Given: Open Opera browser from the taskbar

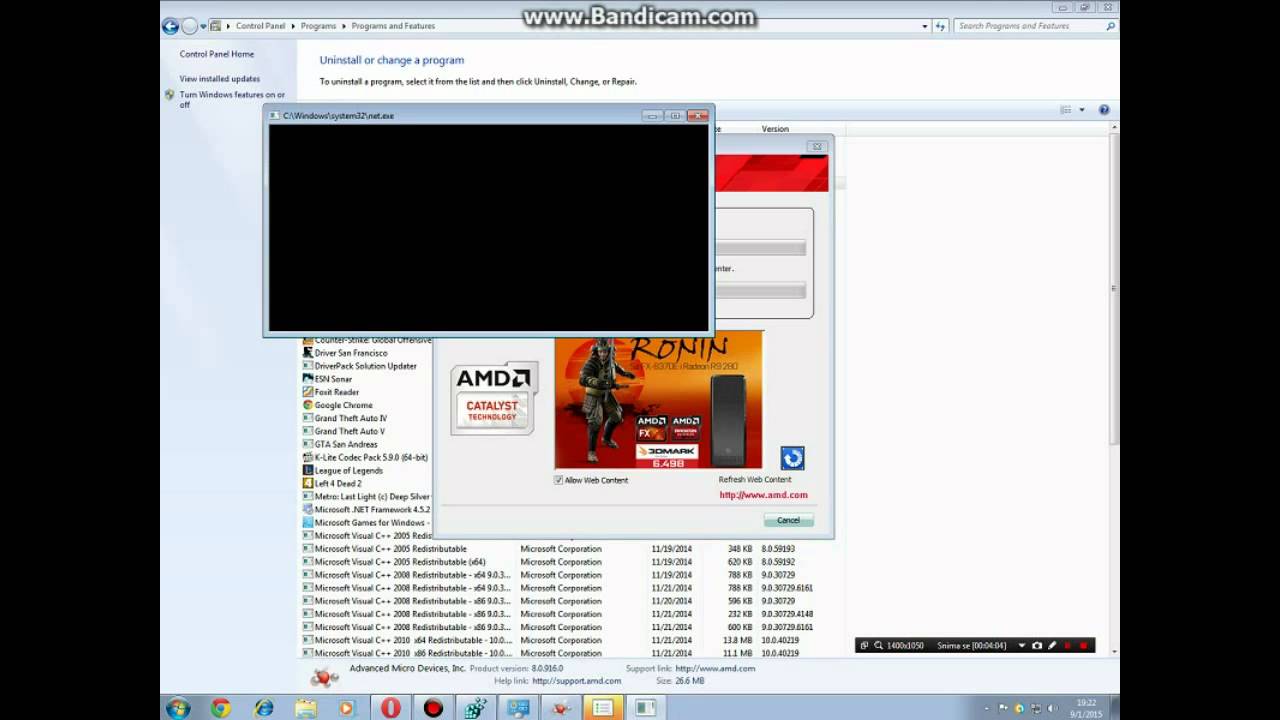Looking at the screenshot, I should tap(390, 708).
